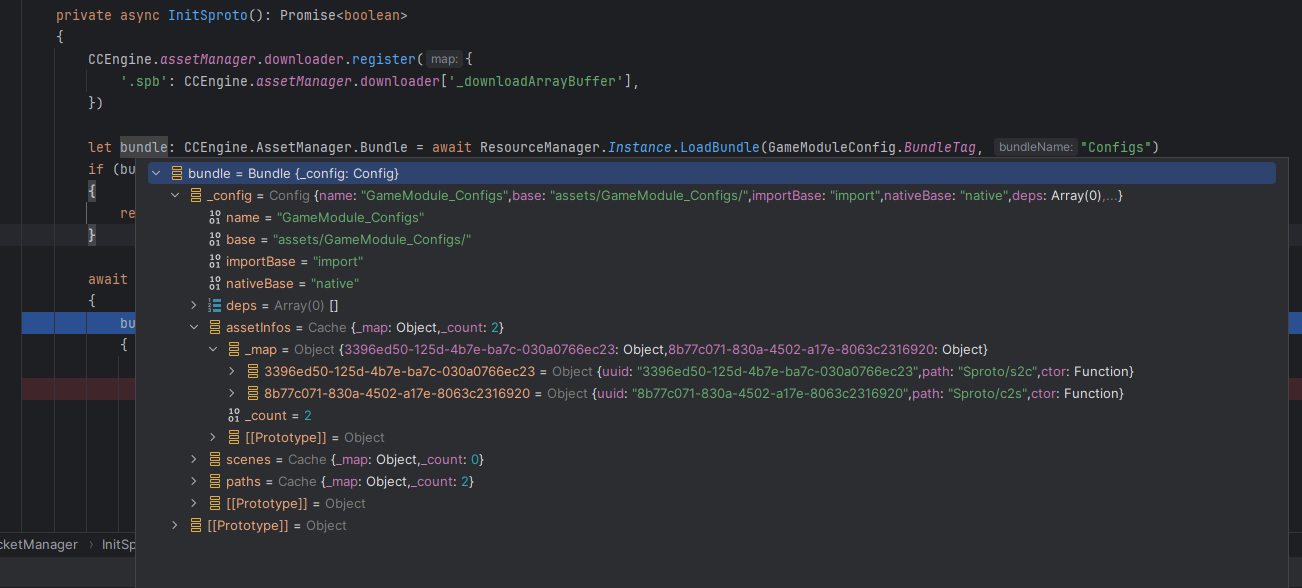
Task: Click the object icon beside 8b77c071 entry
Action: click(252, 394)
